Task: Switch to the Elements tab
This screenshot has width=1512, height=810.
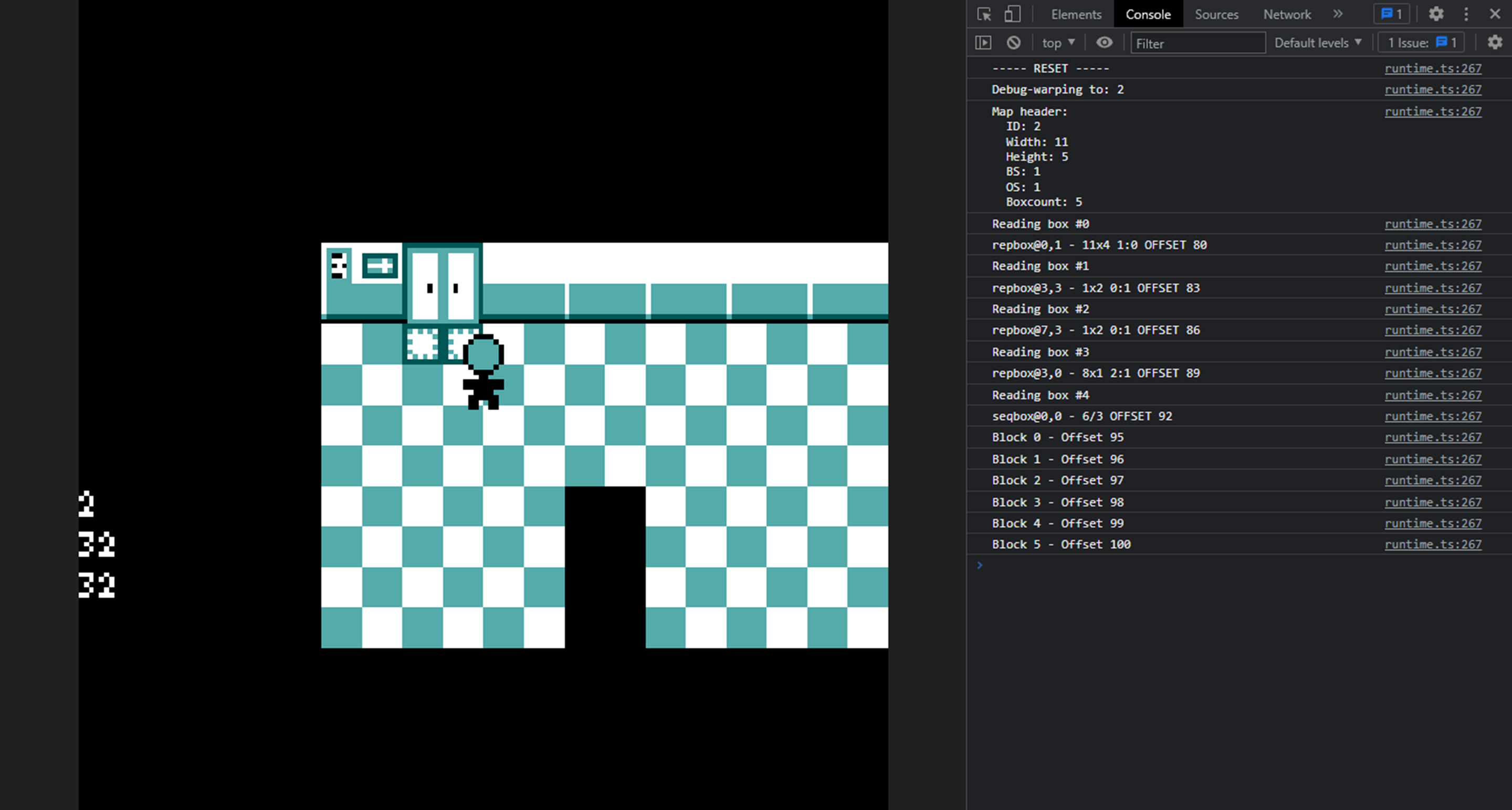Action: 1076,14
